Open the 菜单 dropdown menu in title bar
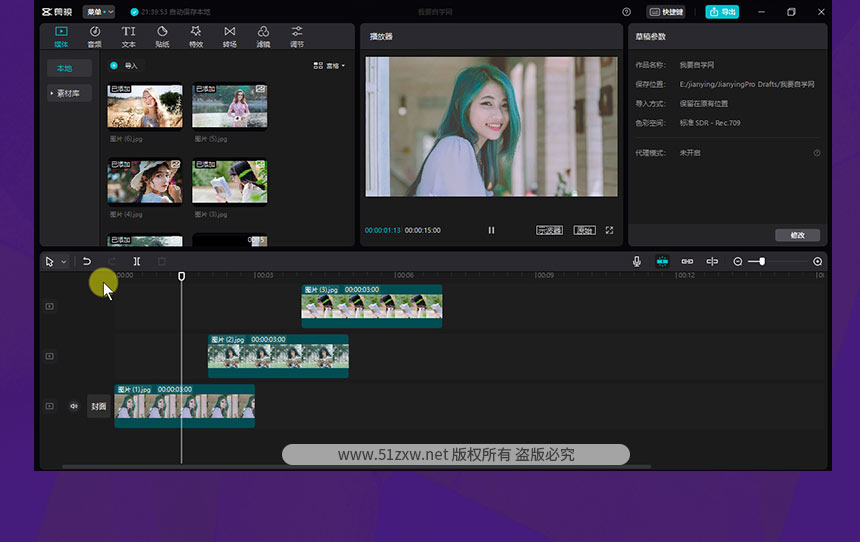860x542 pixels. click(99, 12)
